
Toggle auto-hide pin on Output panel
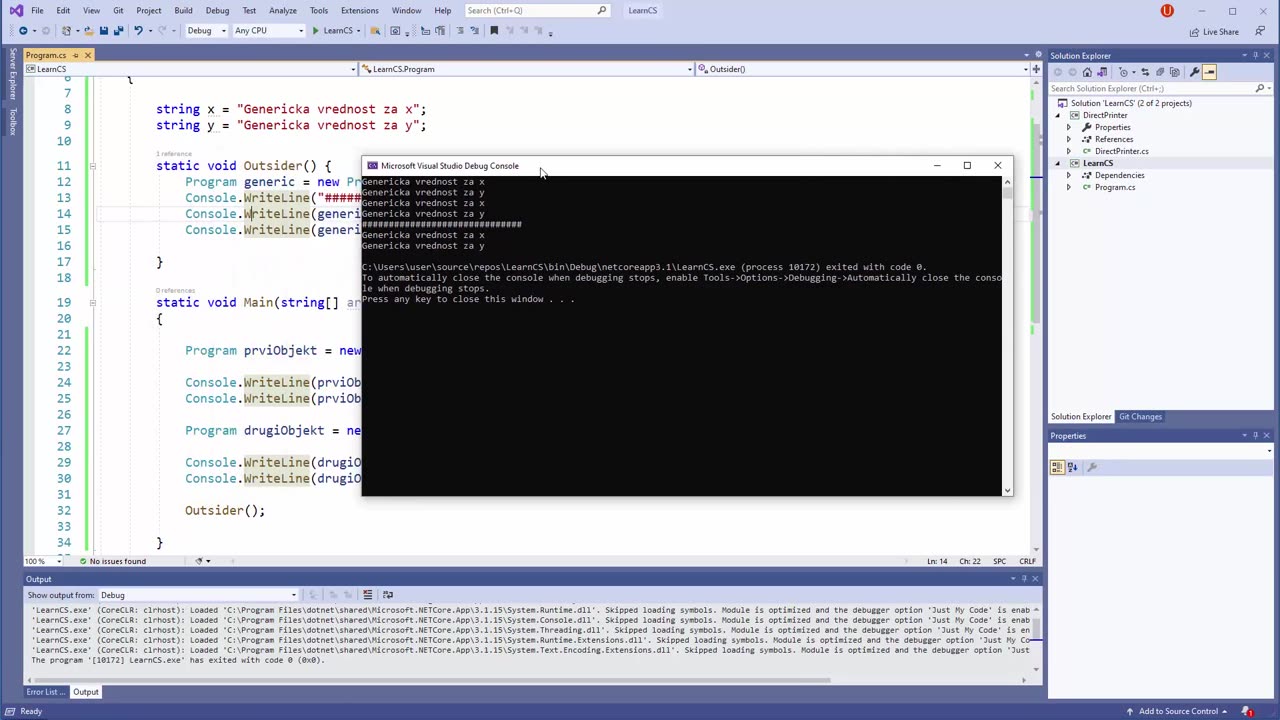1023,579
